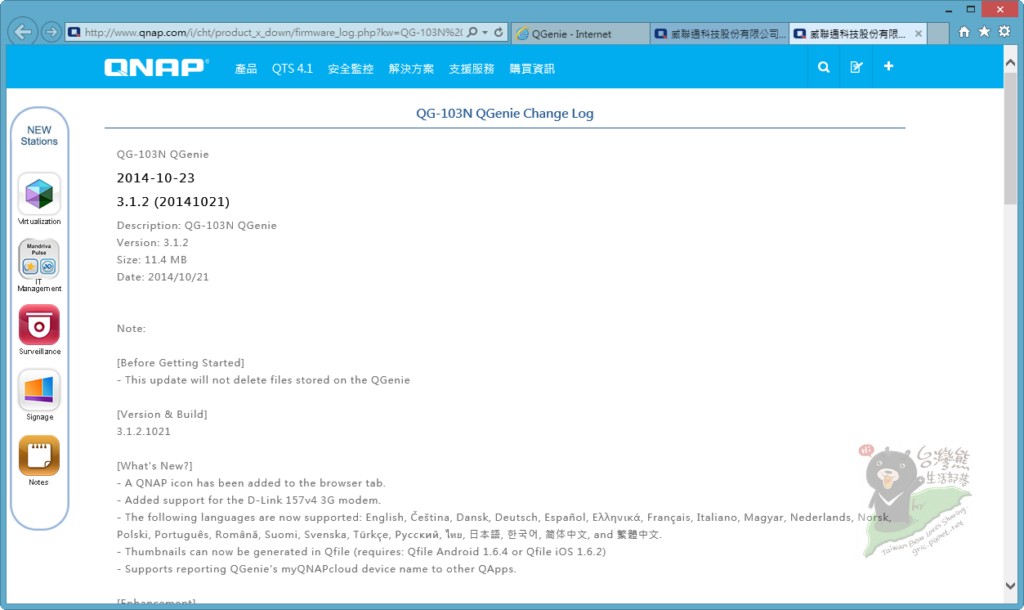Click the Date: 2014/10/21 line

click(x=163, y=277)
